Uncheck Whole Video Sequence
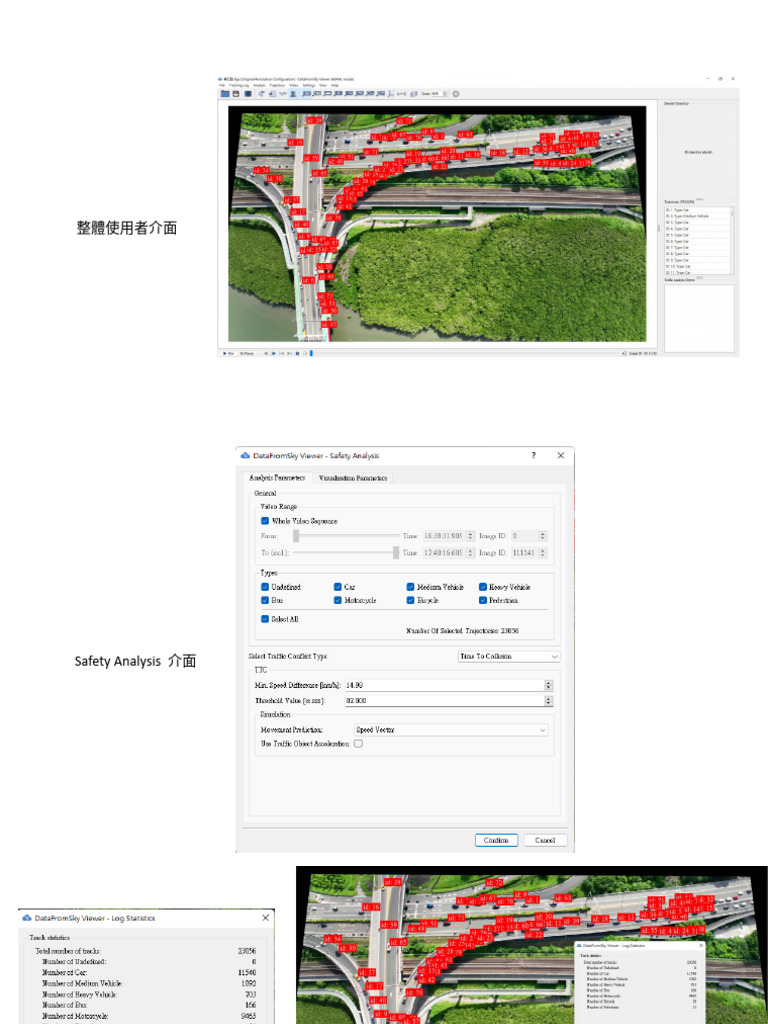The height and width of the screenshot is (1024, 768). click(x=265, y=520)
